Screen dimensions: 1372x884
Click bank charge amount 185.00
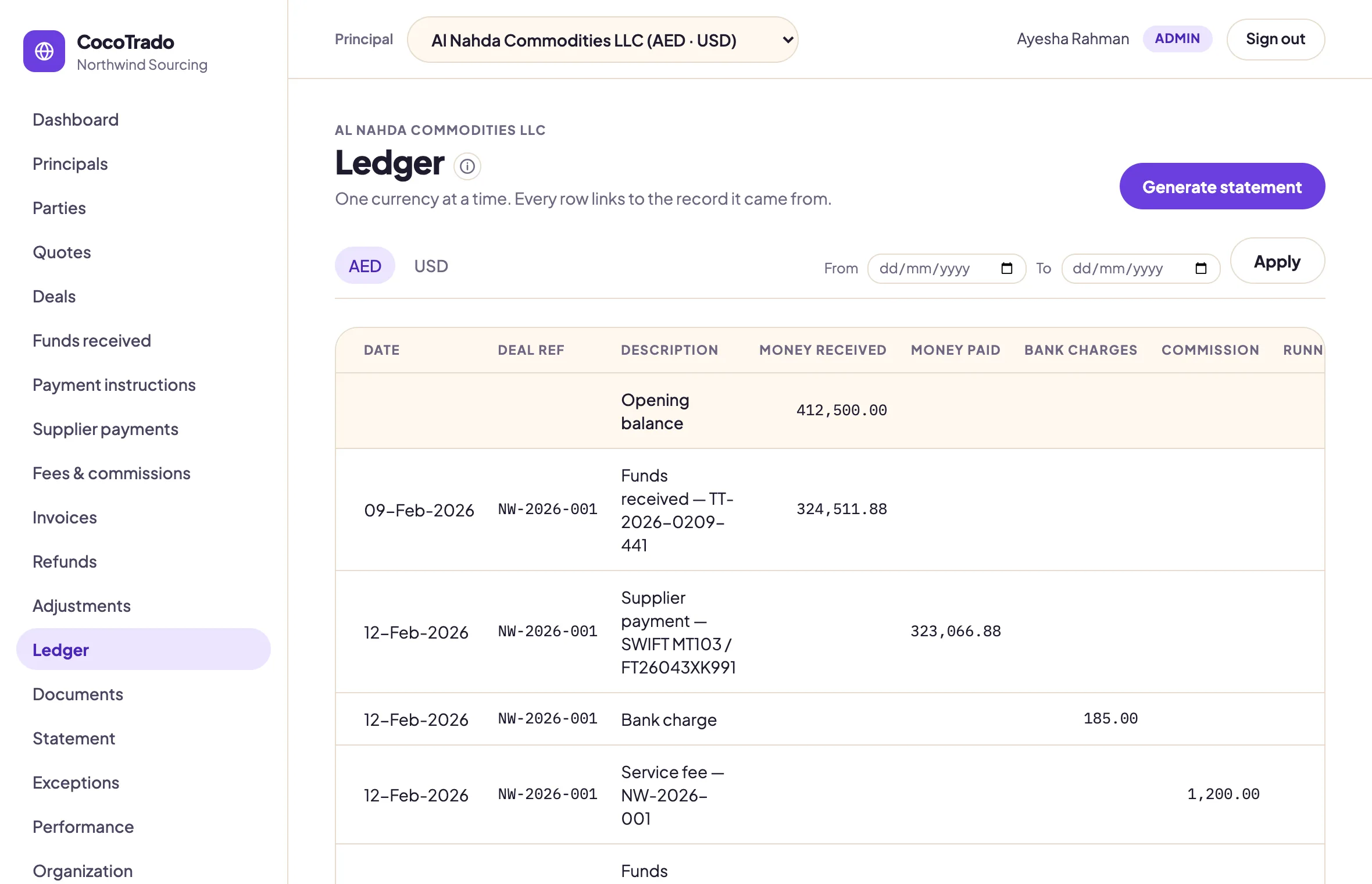[x=1110, y=718]
